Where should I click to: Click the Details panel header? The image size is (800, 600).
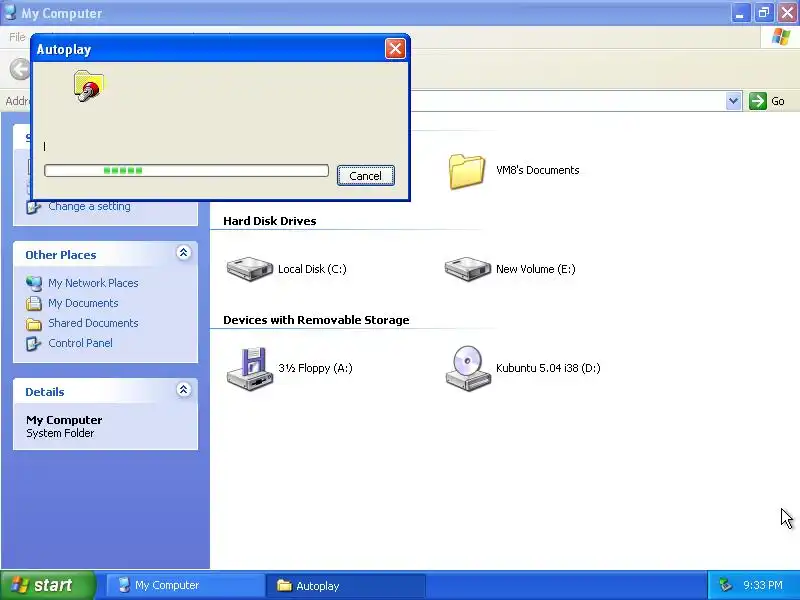pyautogui.click(x=105, y=391)
